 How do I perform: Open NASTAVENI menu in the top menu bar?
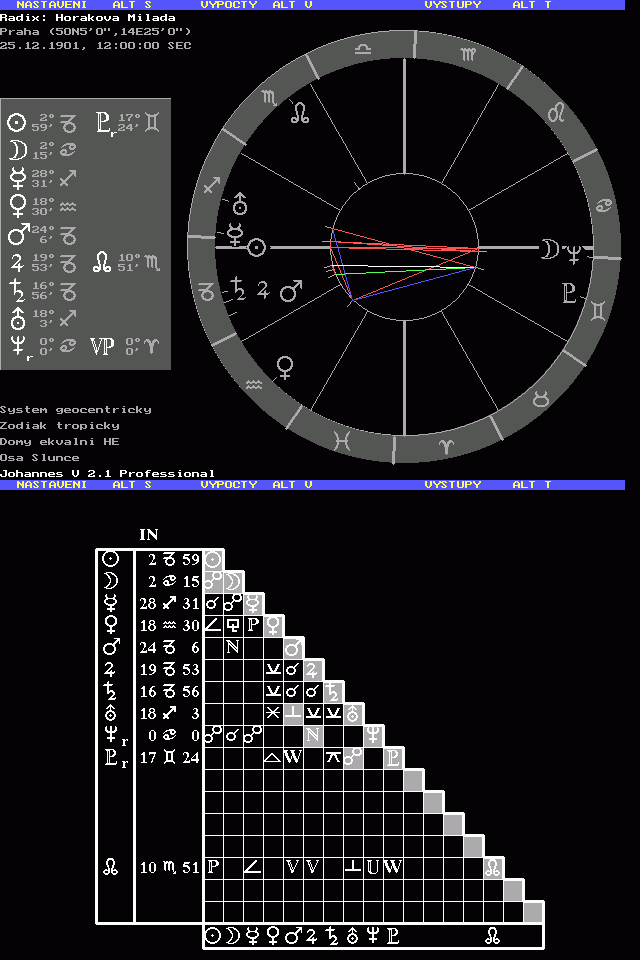tap(51, 5)
